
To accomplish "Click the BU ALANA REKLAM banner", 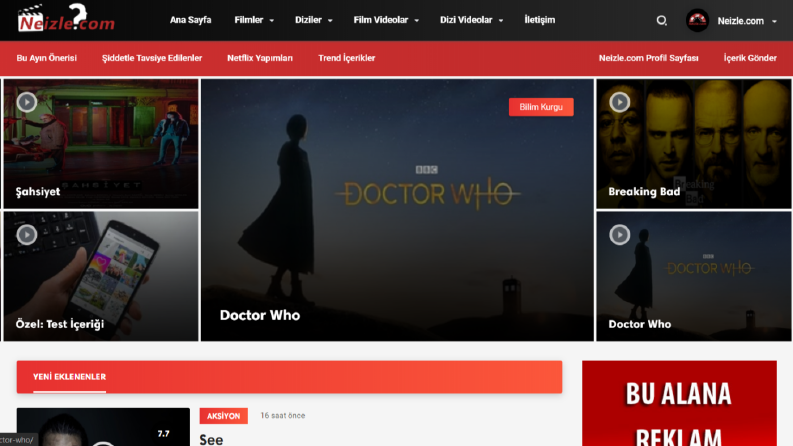I will point(679,404).
